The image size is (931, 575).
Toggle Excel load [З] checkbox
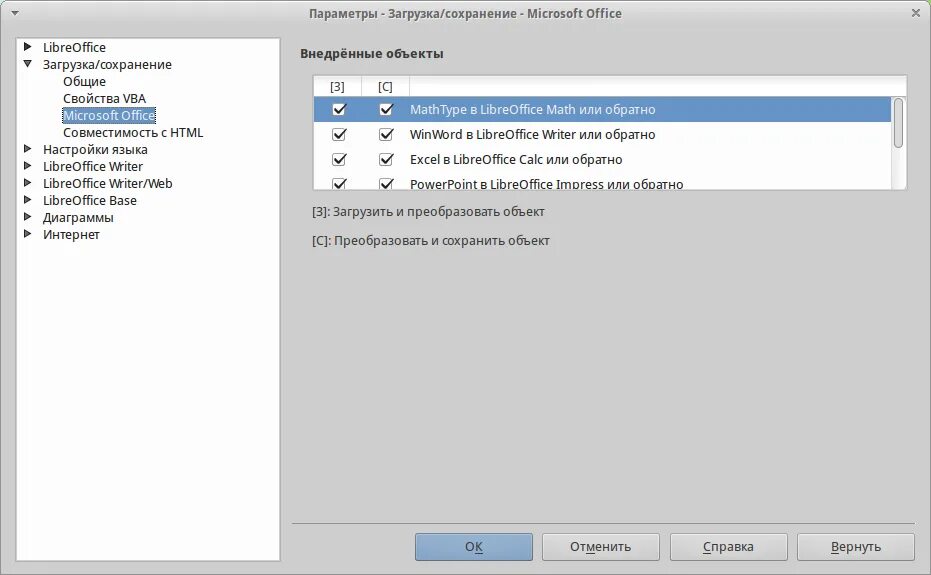[339, 159]
